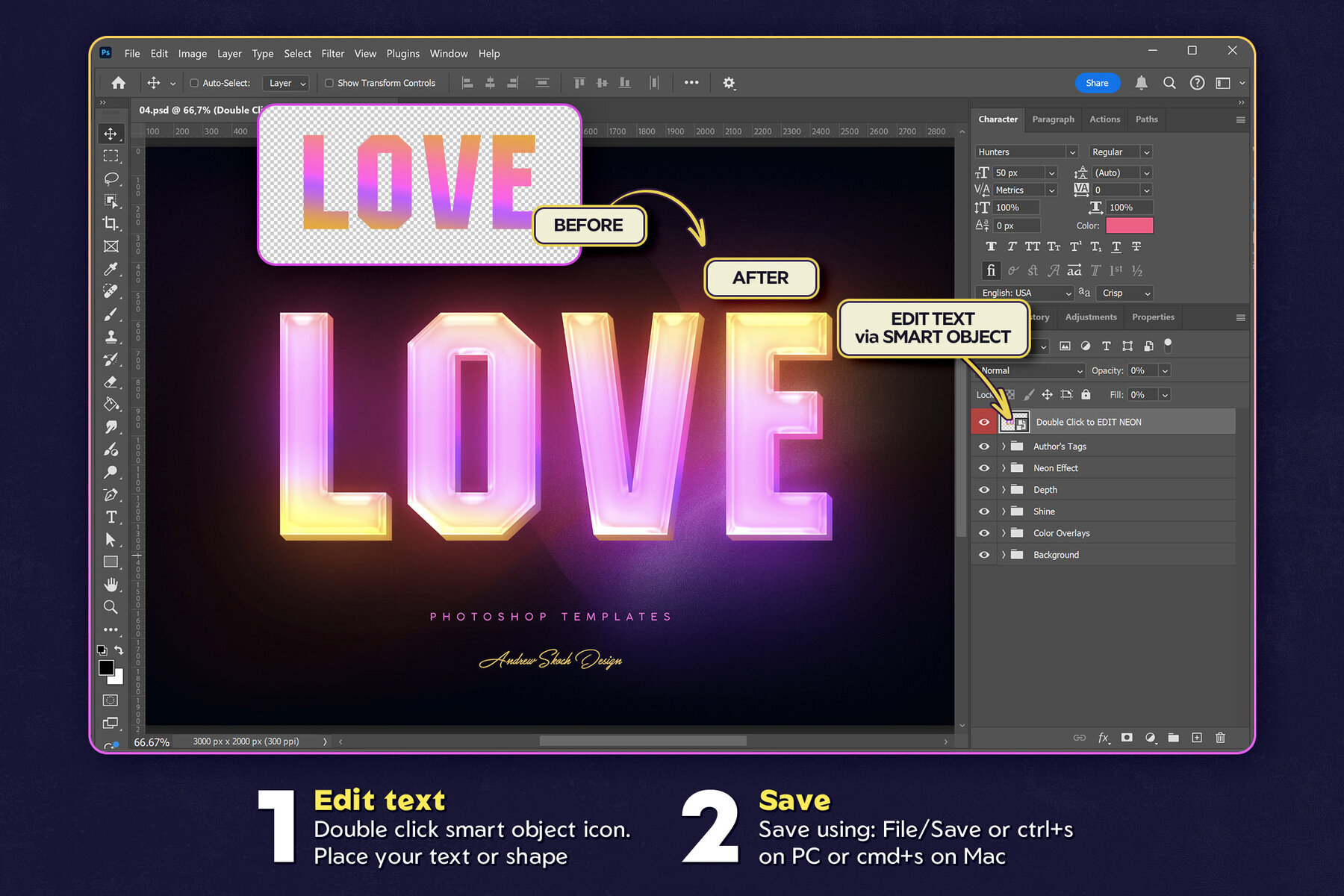Viewport: 1344px width, 896px height.
Task: Add a layer mask from the panel bottom
Action: (1127, 738)
